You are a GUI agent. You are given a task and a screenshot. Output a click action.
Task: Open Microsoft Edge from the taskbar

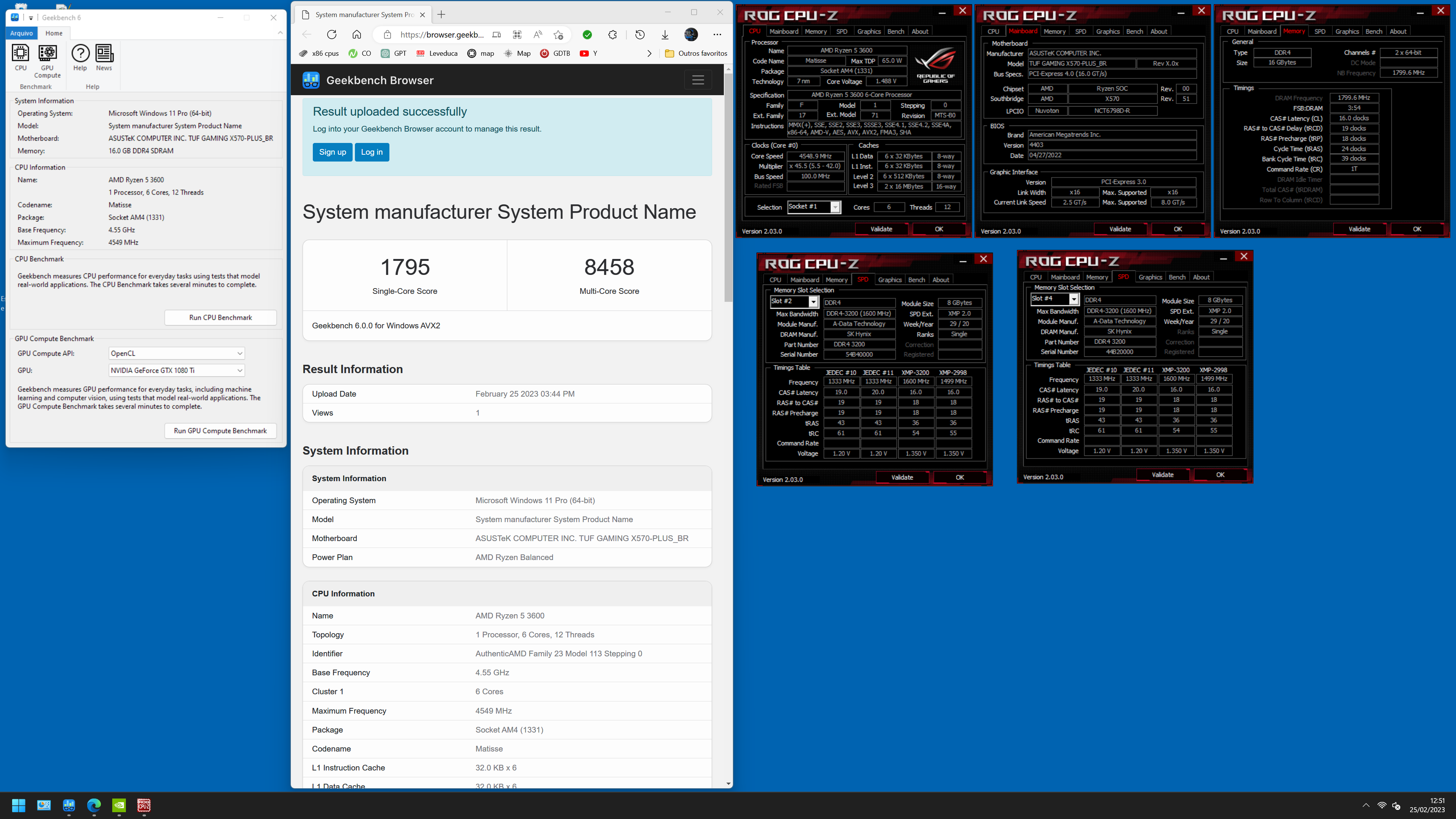94,805
